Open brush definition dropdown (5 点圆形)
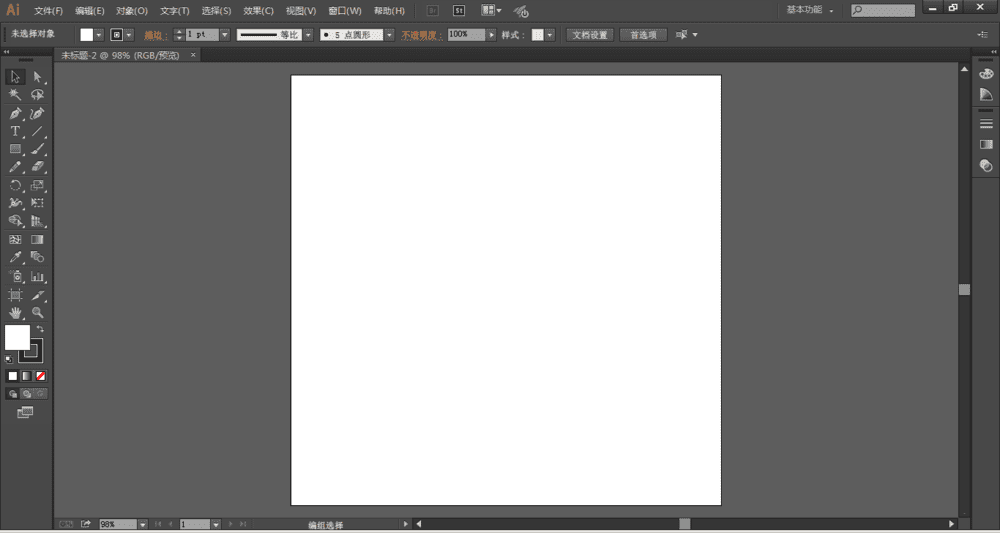 click(389, 35)
